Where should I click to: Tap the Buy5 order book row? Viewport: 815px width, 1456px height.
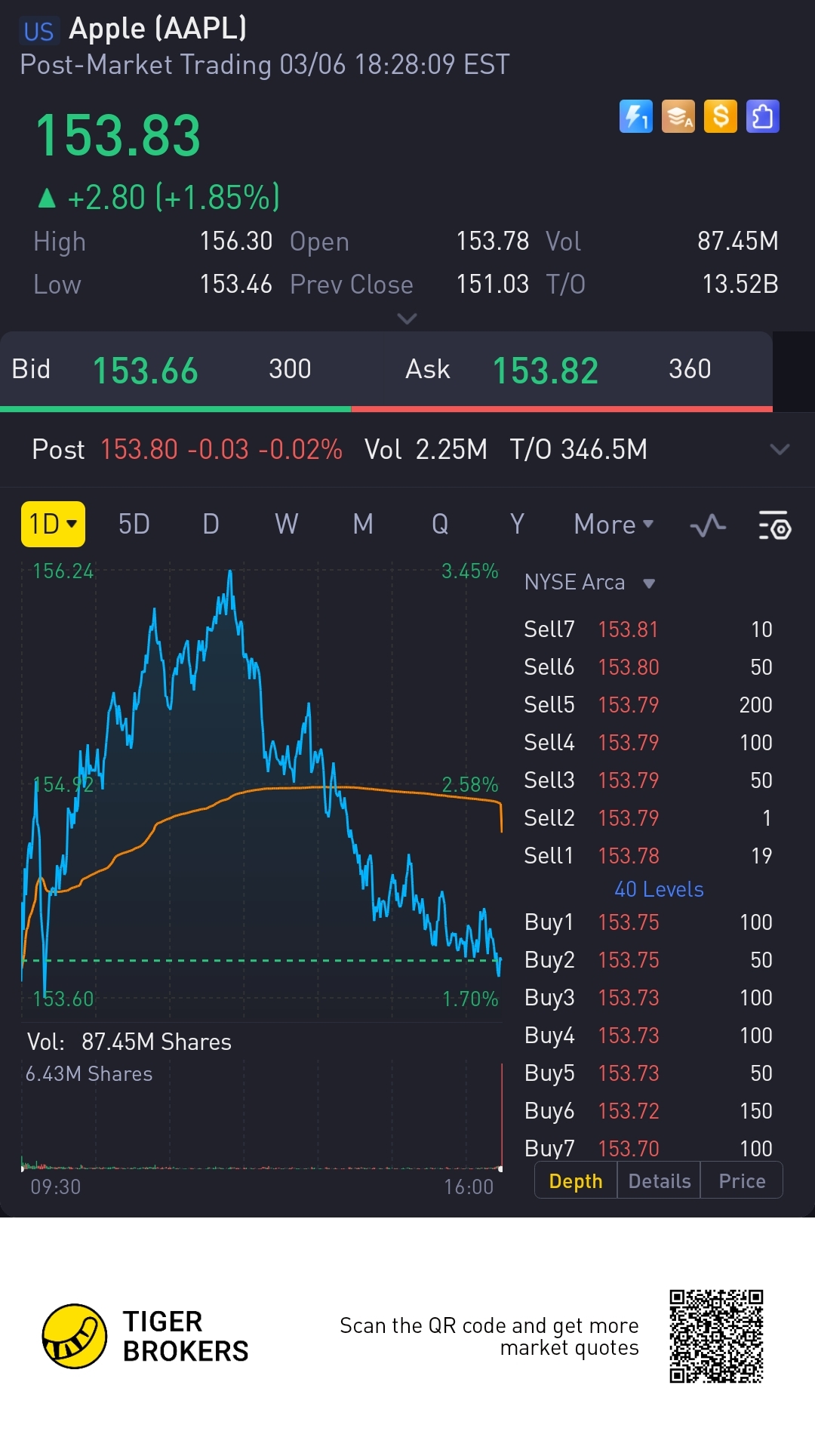tap(648, 1073)
